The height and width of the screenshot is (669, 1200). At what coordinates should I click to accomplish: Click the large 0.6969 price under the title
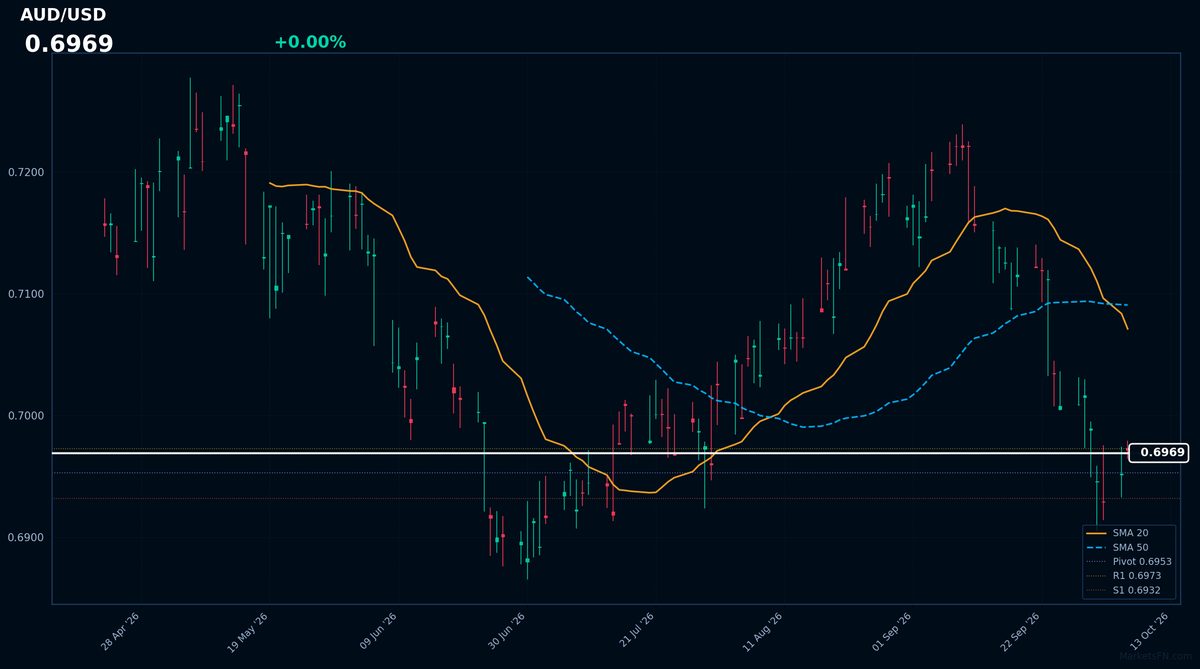point(69,44)
